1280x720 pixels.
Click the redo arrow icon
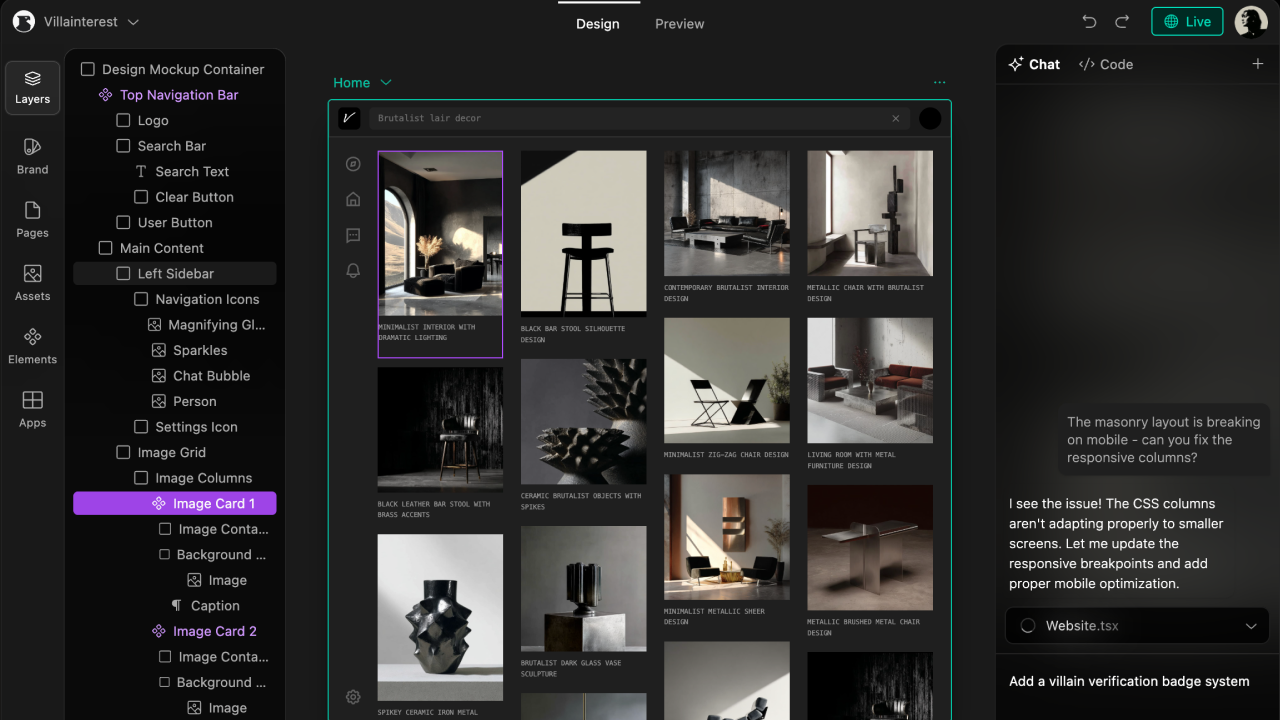tap(1122, 22)
